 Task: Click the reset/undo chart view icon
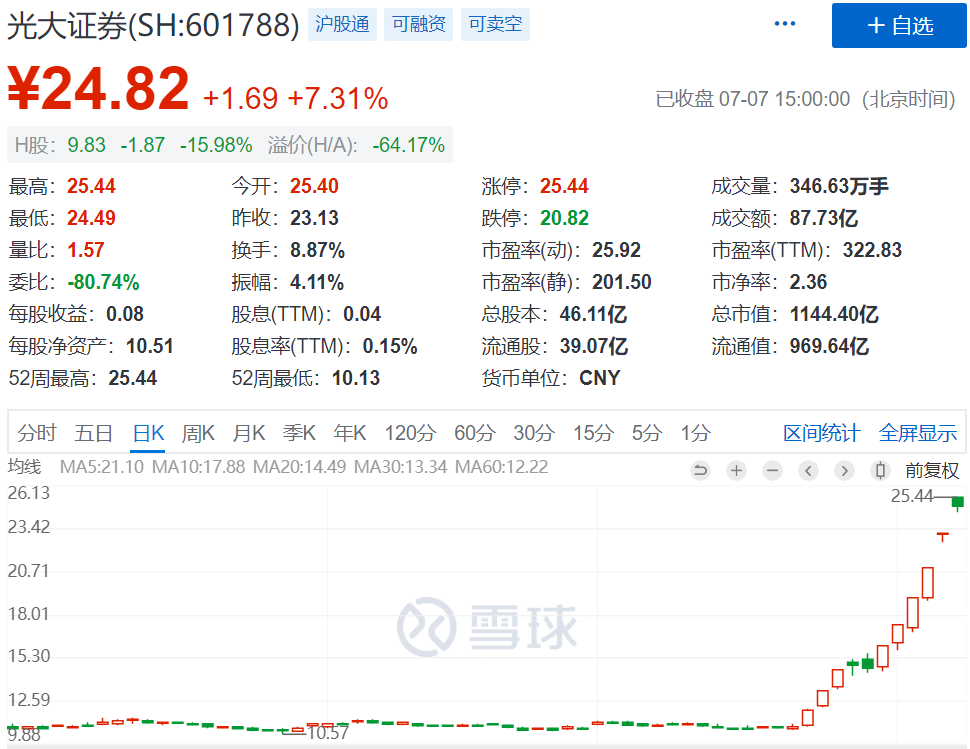click(700, 470)
